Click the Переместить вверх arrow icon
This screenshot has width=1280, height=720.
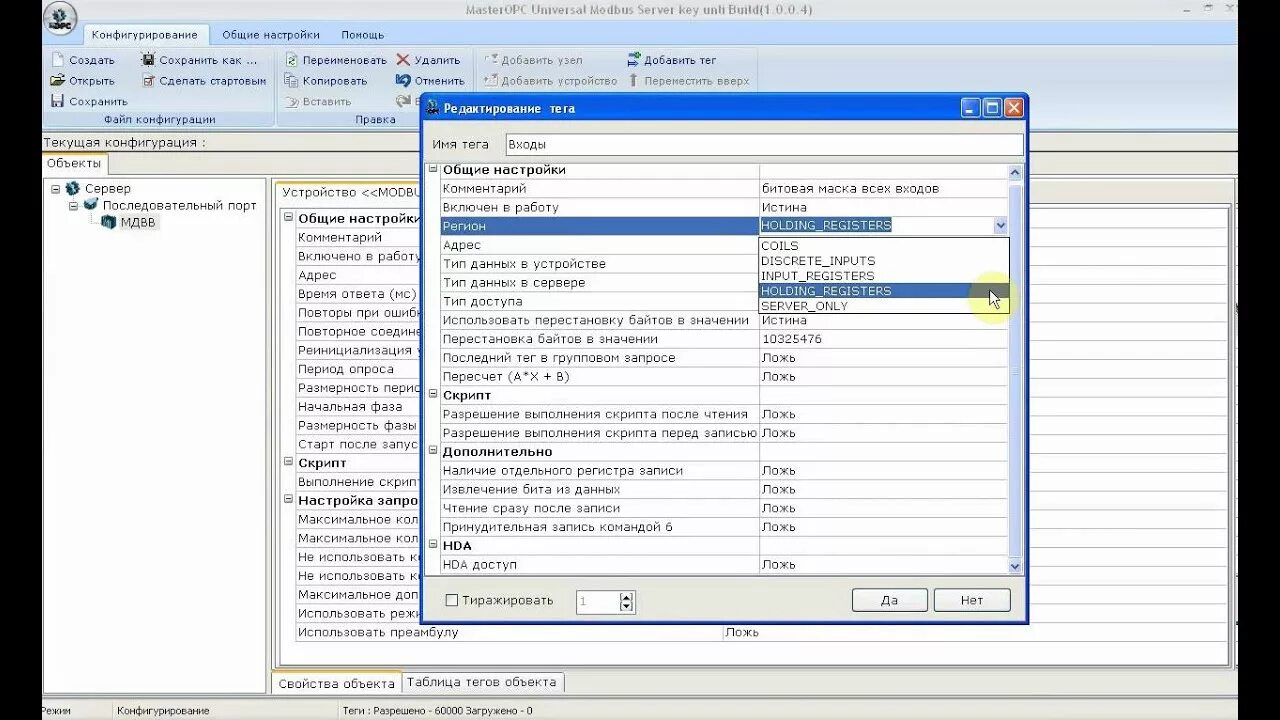coord(634,80)
